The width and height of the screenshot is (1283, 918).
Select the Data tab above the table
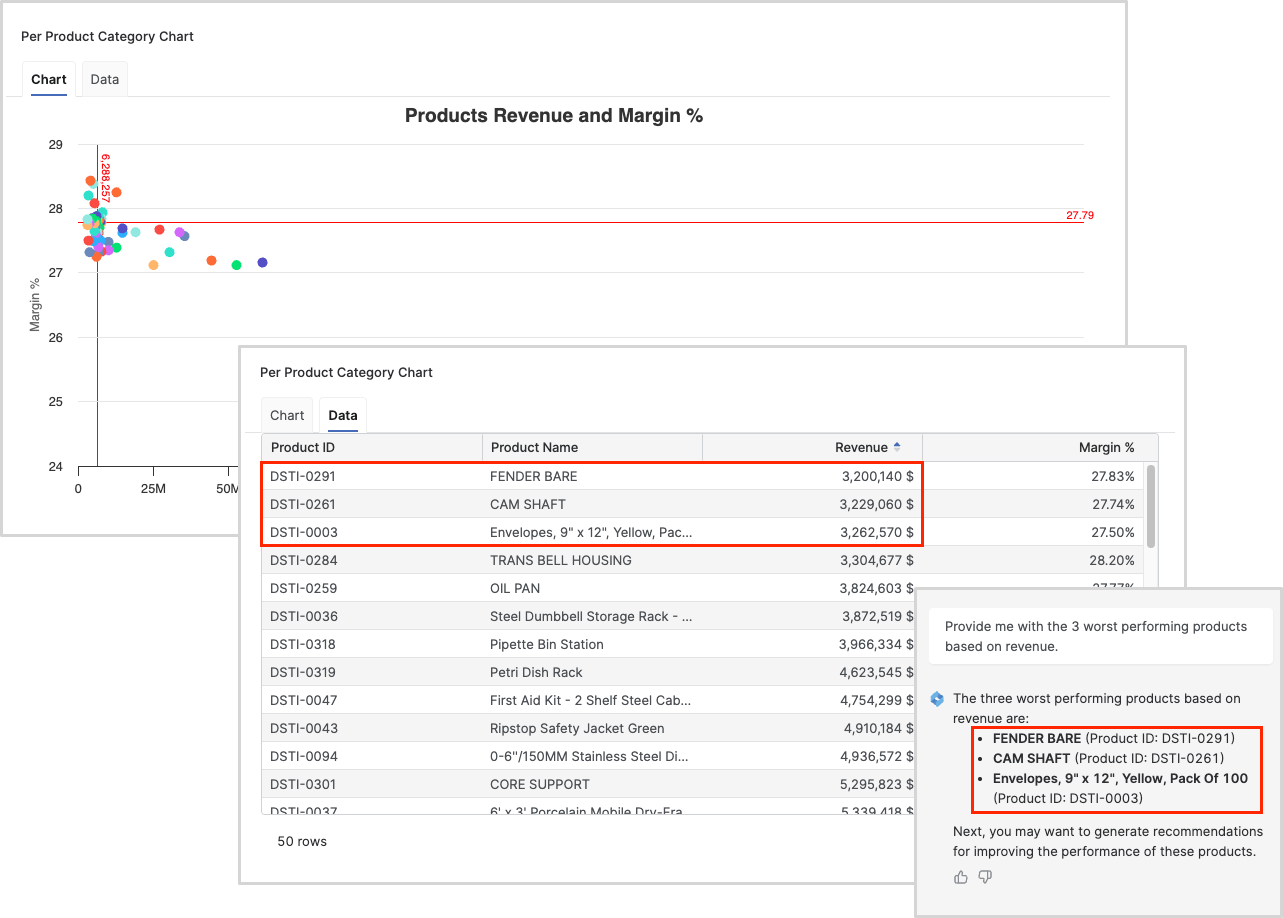click(x=343, y=416)
